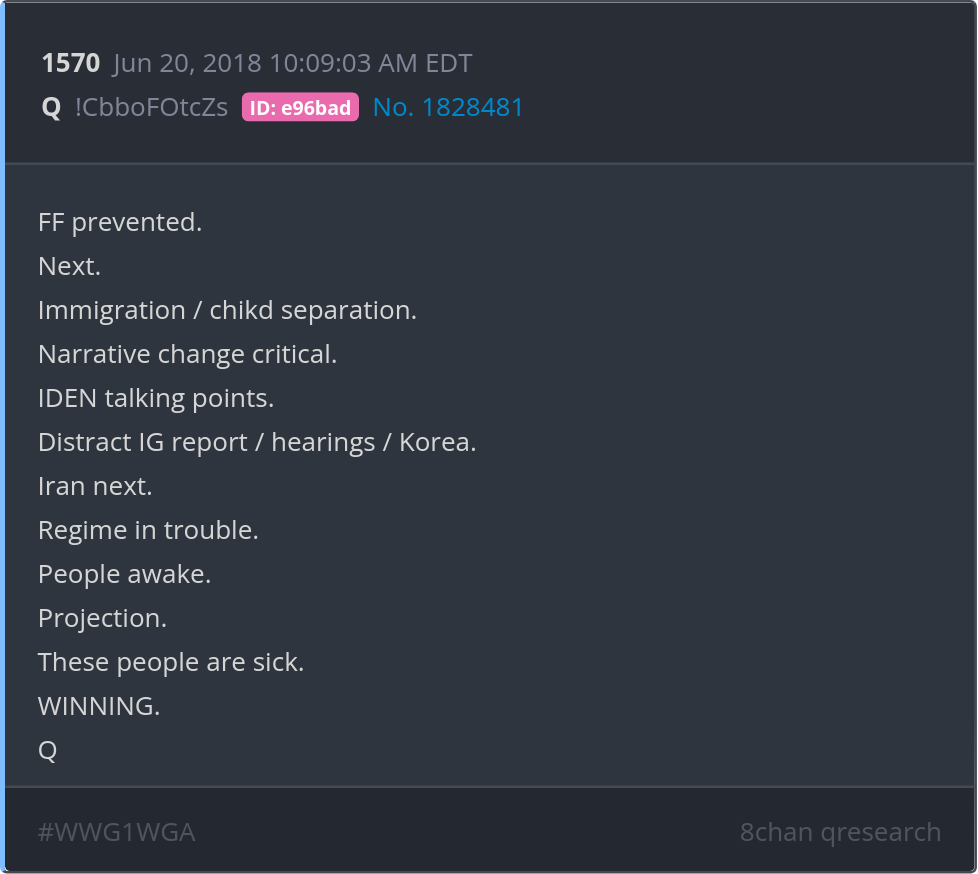Image resolution: width=978 pixels, height=874 pixels.
Task: Click the "Projection." line
Action: coord(102,618)
